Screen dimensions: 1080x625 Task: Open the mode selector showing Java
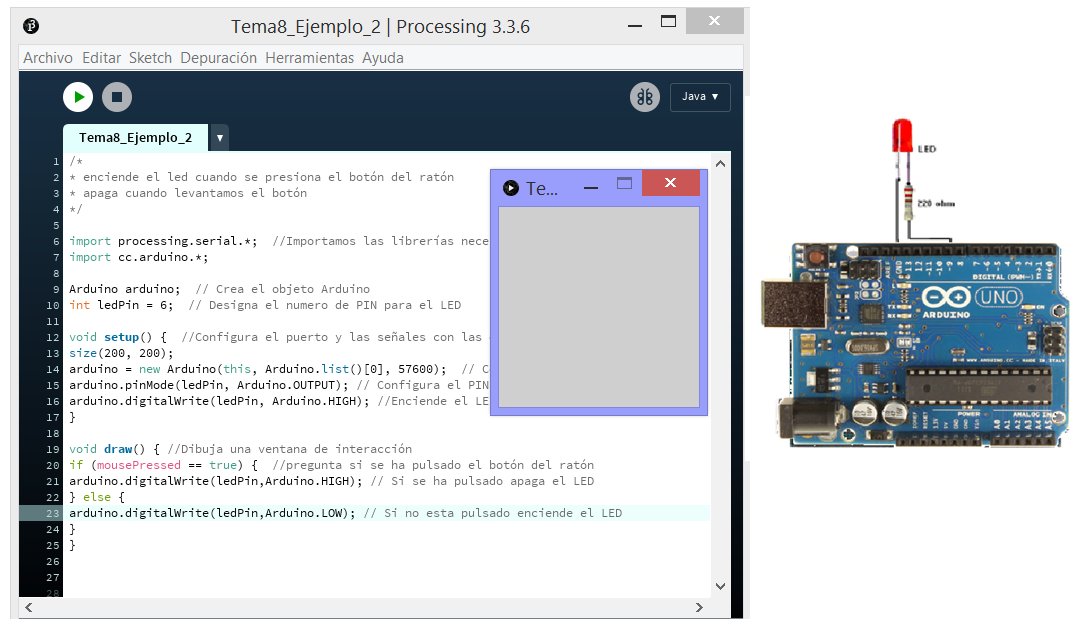point(700,97)
